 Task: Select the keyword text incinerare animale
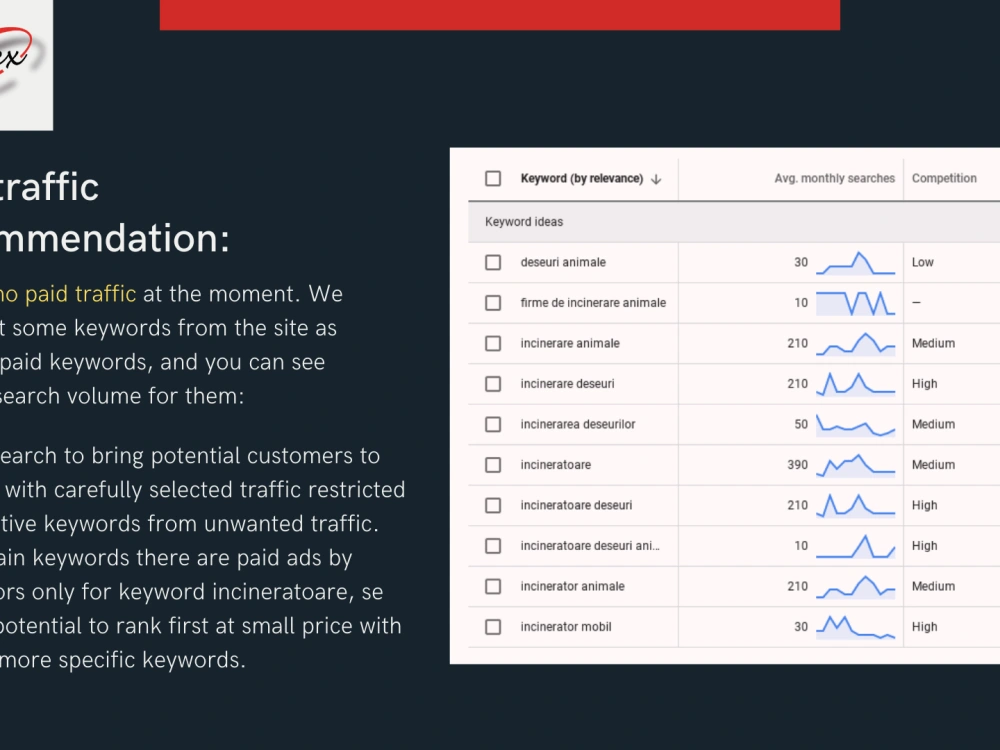coord(570,343)
